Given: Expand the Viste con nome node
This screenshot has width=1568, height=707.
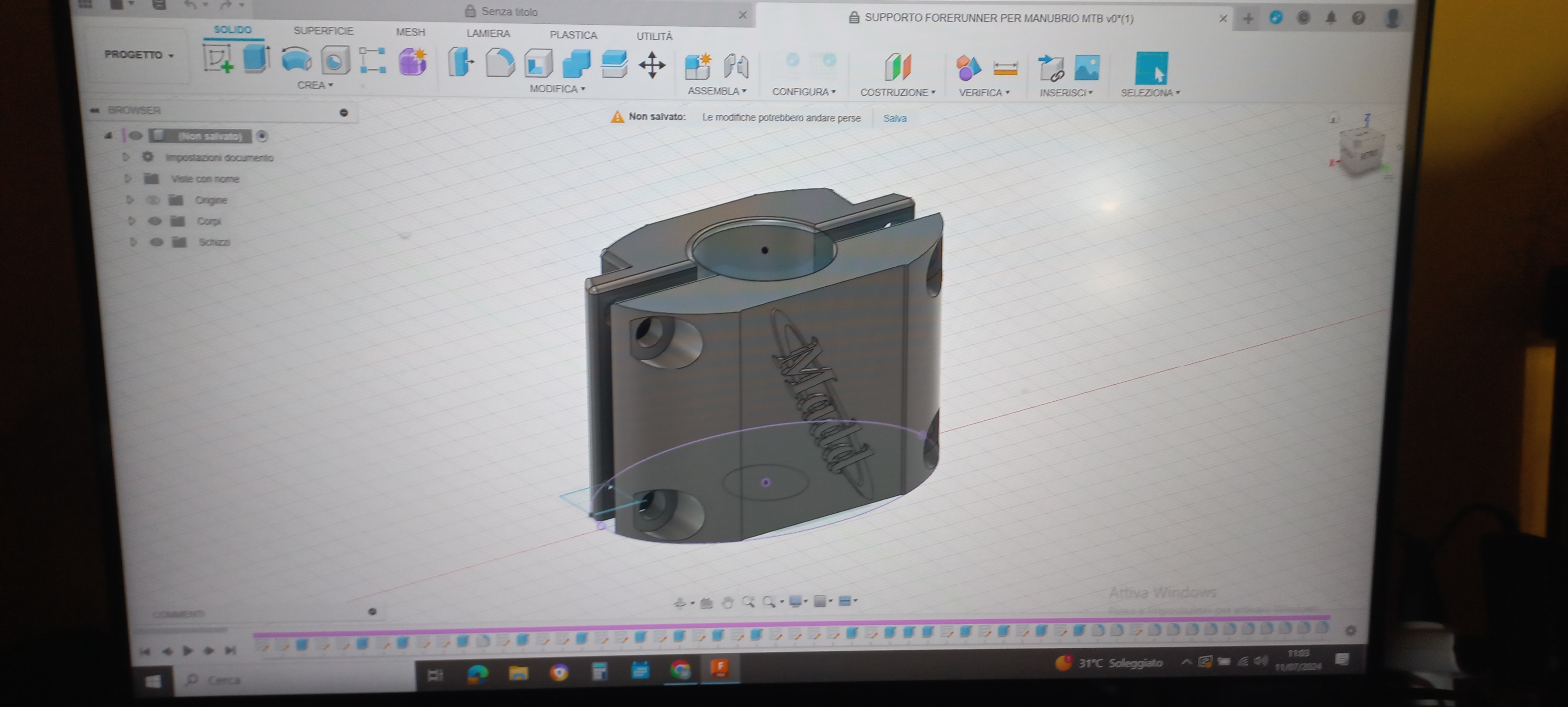Looking at the screenshot, I should point(128,178).
